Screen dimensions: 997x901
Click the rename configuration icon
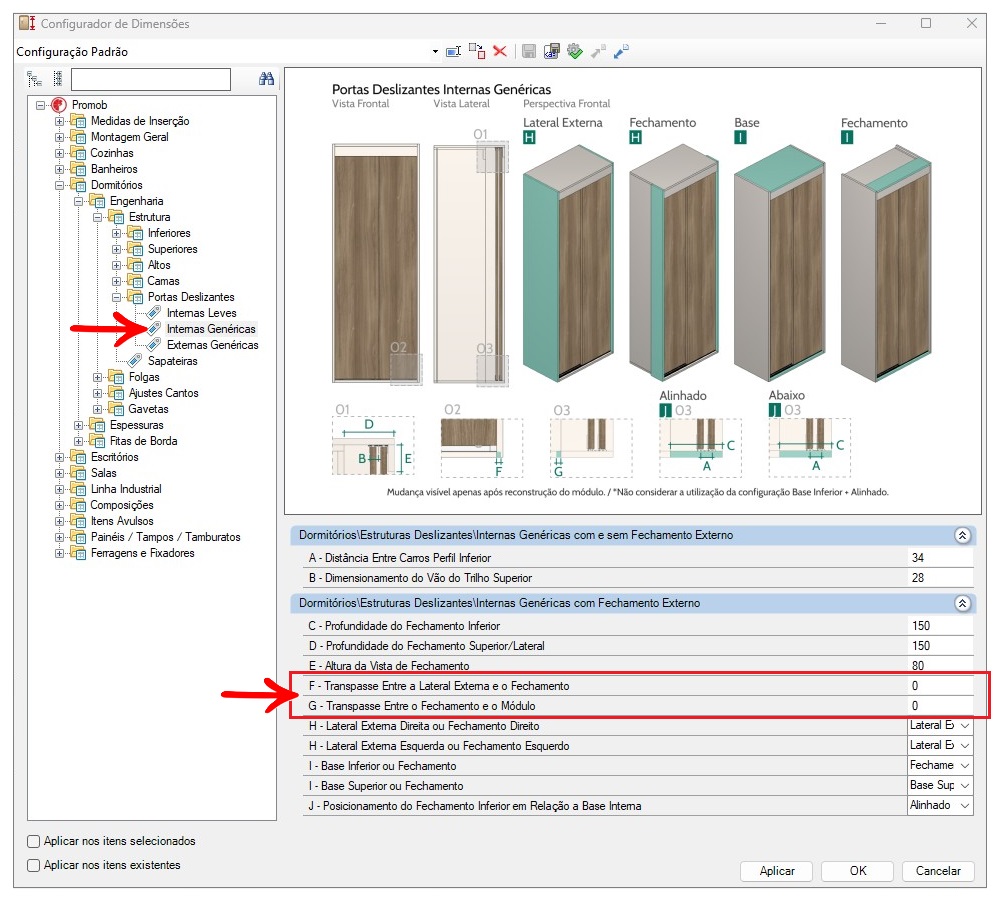[453, 51]
